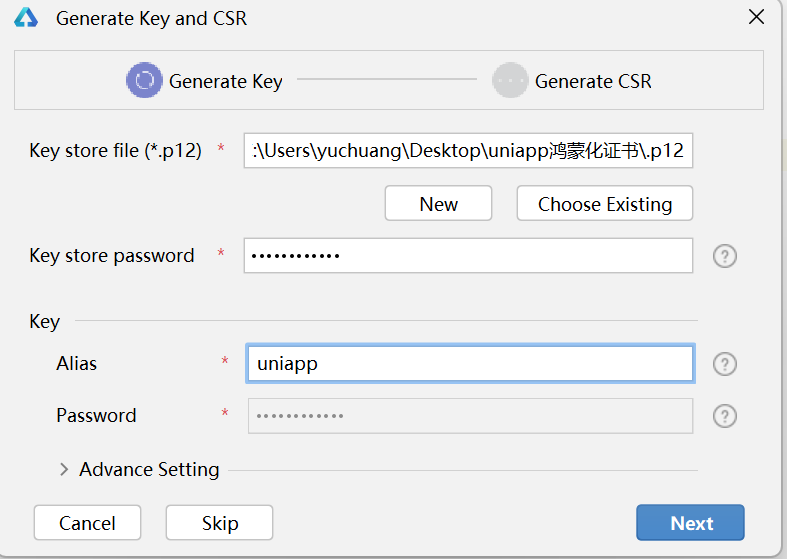Screen dimensions: 787x559
Task: Click into the Alias field containing uniapp
Action: (470, 364)
